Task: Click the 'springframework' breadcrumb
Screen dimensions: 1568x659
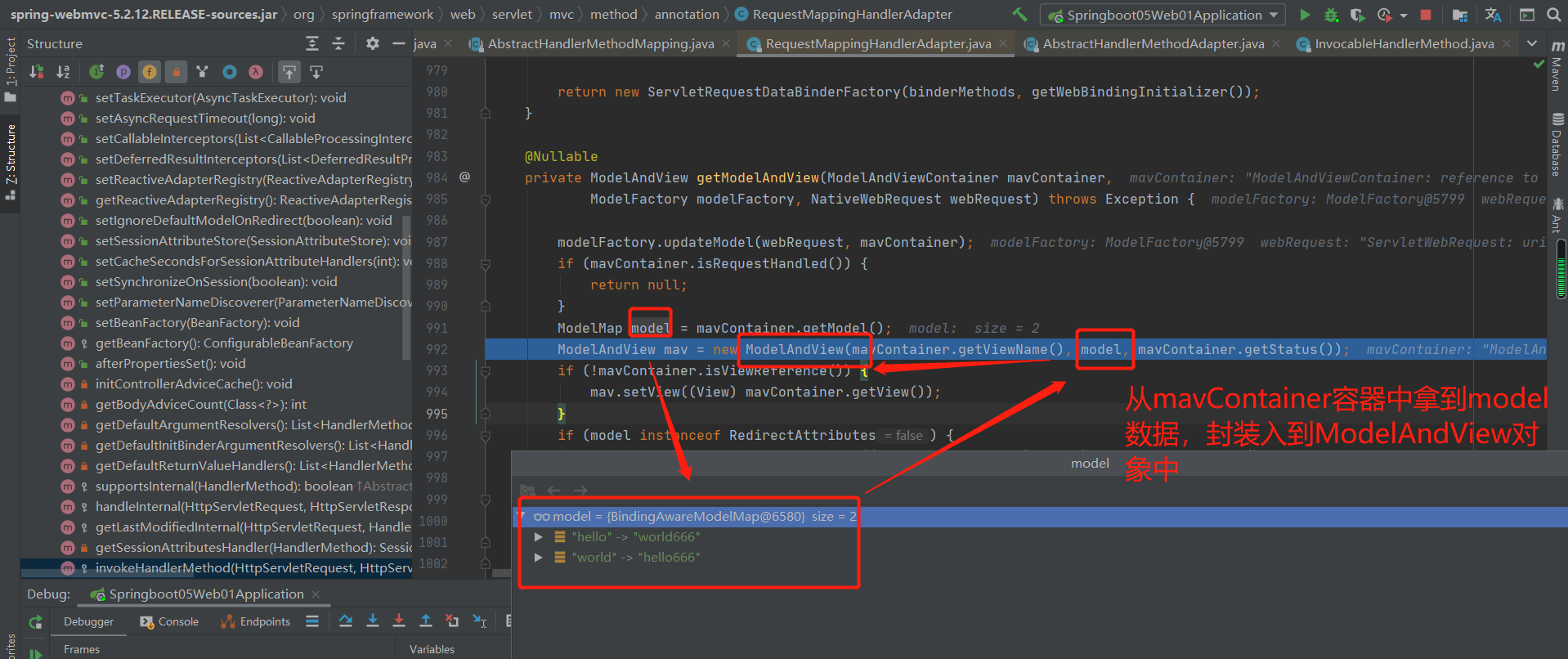Action: [382, 14]
